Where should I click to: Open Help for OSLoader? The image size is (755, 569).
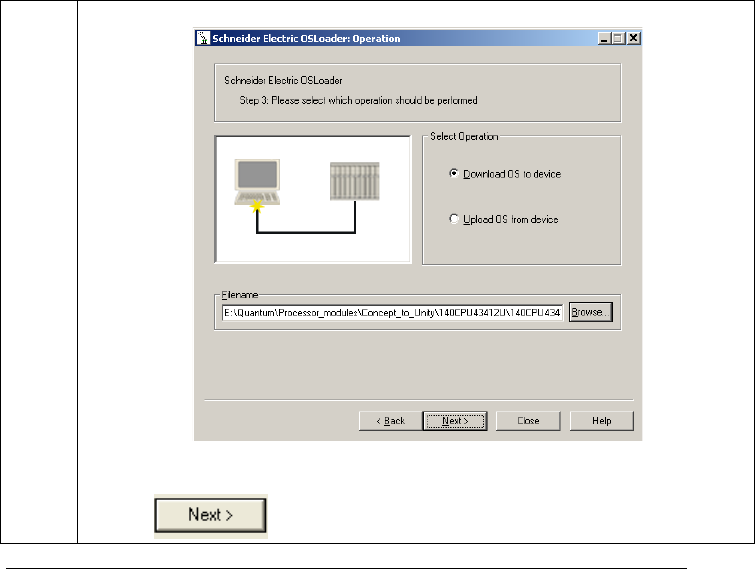[x=601, y=421]
